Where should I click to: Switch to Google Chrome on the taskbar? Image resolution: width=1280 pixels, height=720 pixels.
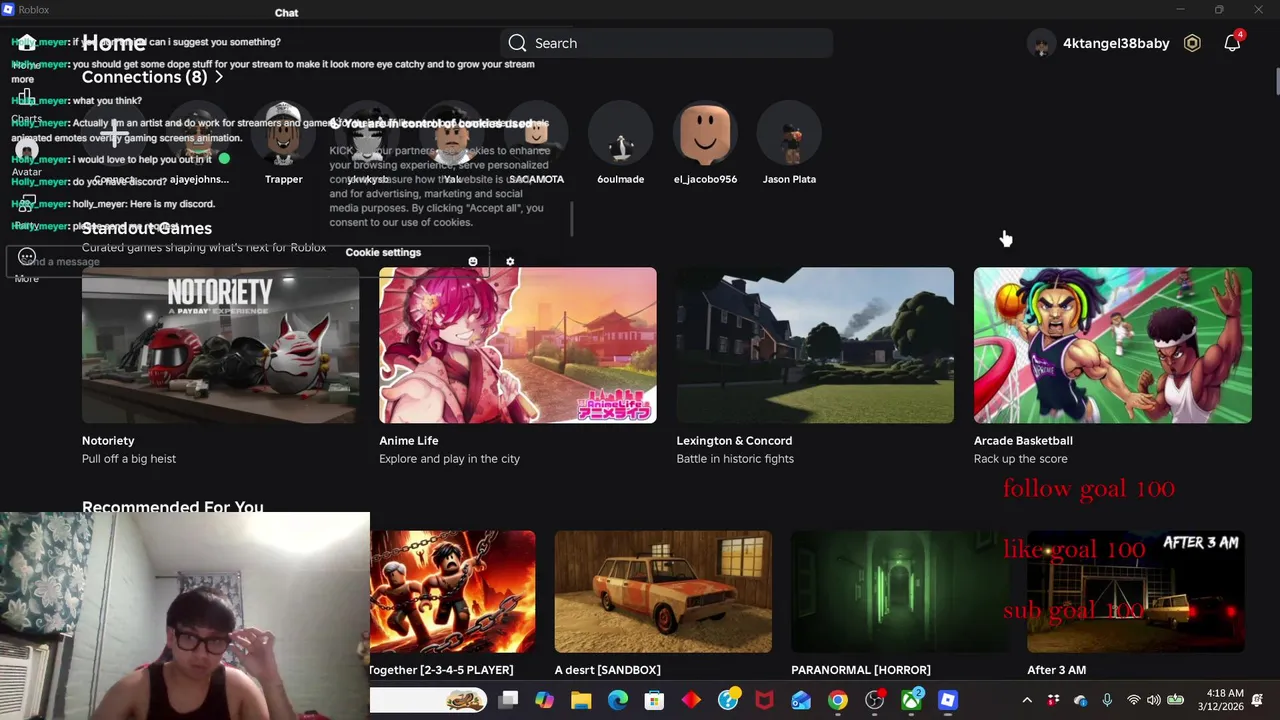coord(838,701)
